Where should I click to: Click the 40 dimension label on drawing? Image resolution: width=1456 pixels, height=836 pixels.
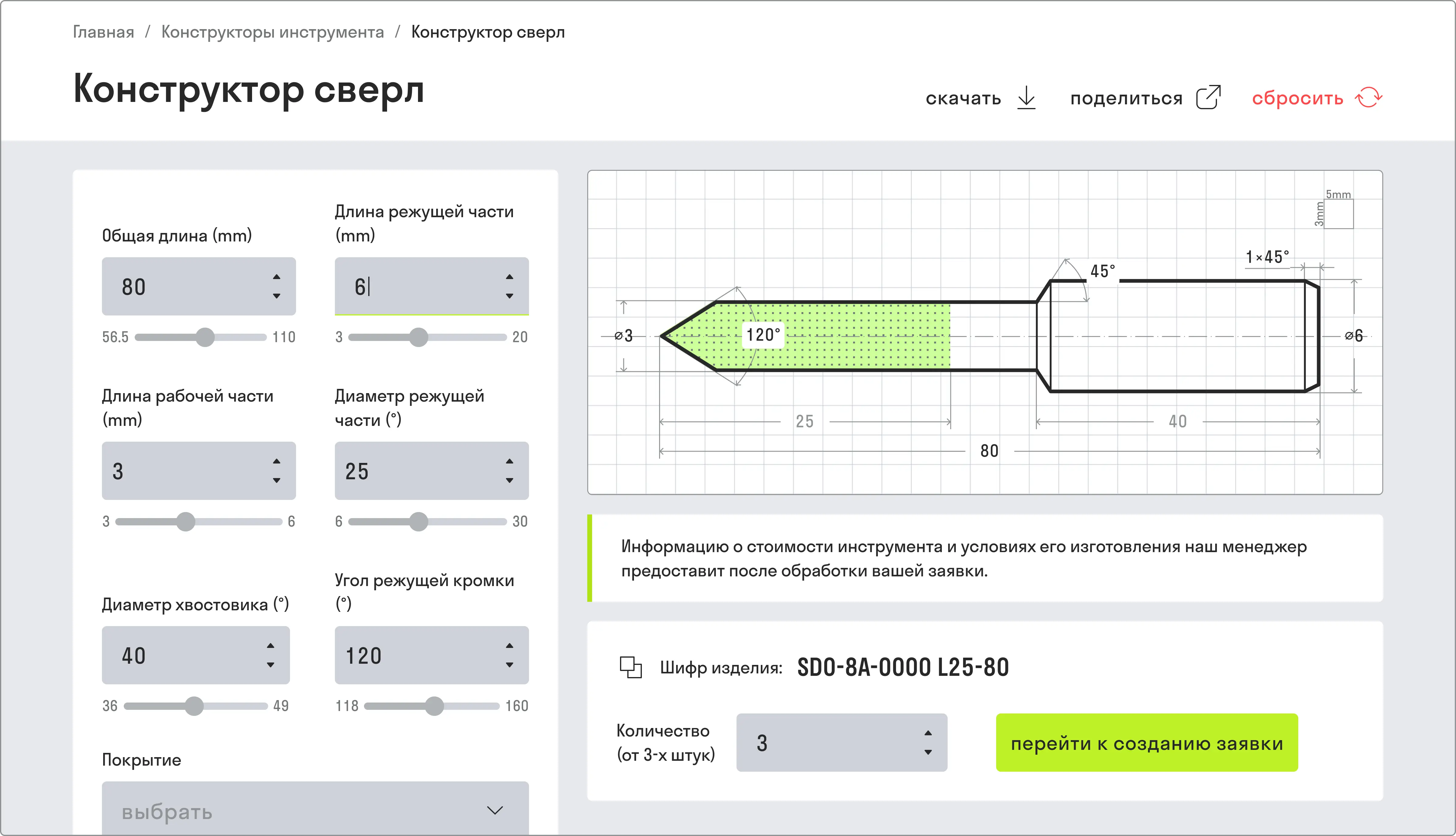(1178, 421)
